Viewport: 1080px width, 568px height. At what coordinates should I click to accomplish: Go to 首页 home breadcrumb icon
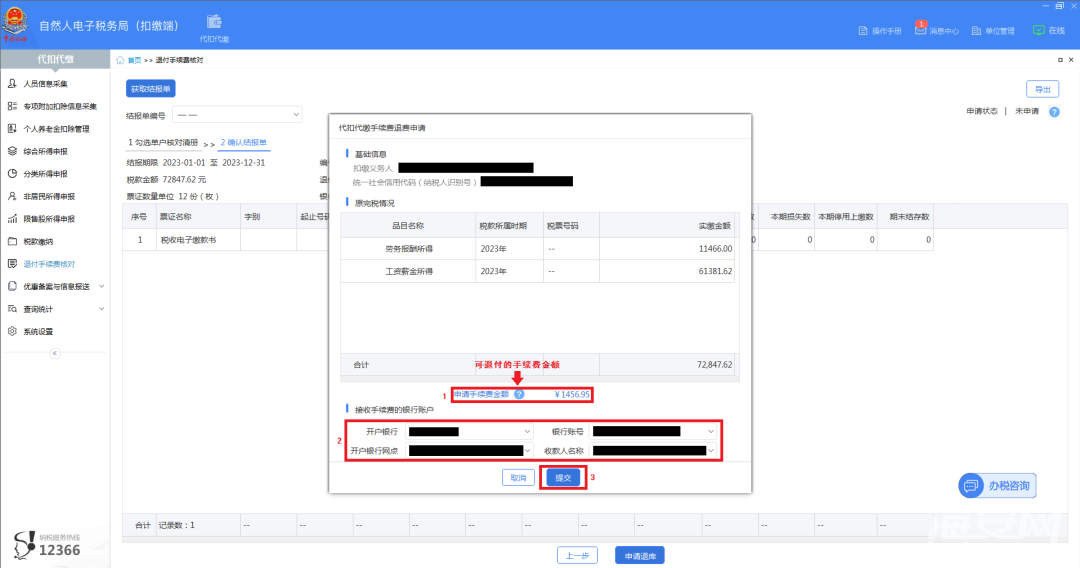click(x=121, y=60)
